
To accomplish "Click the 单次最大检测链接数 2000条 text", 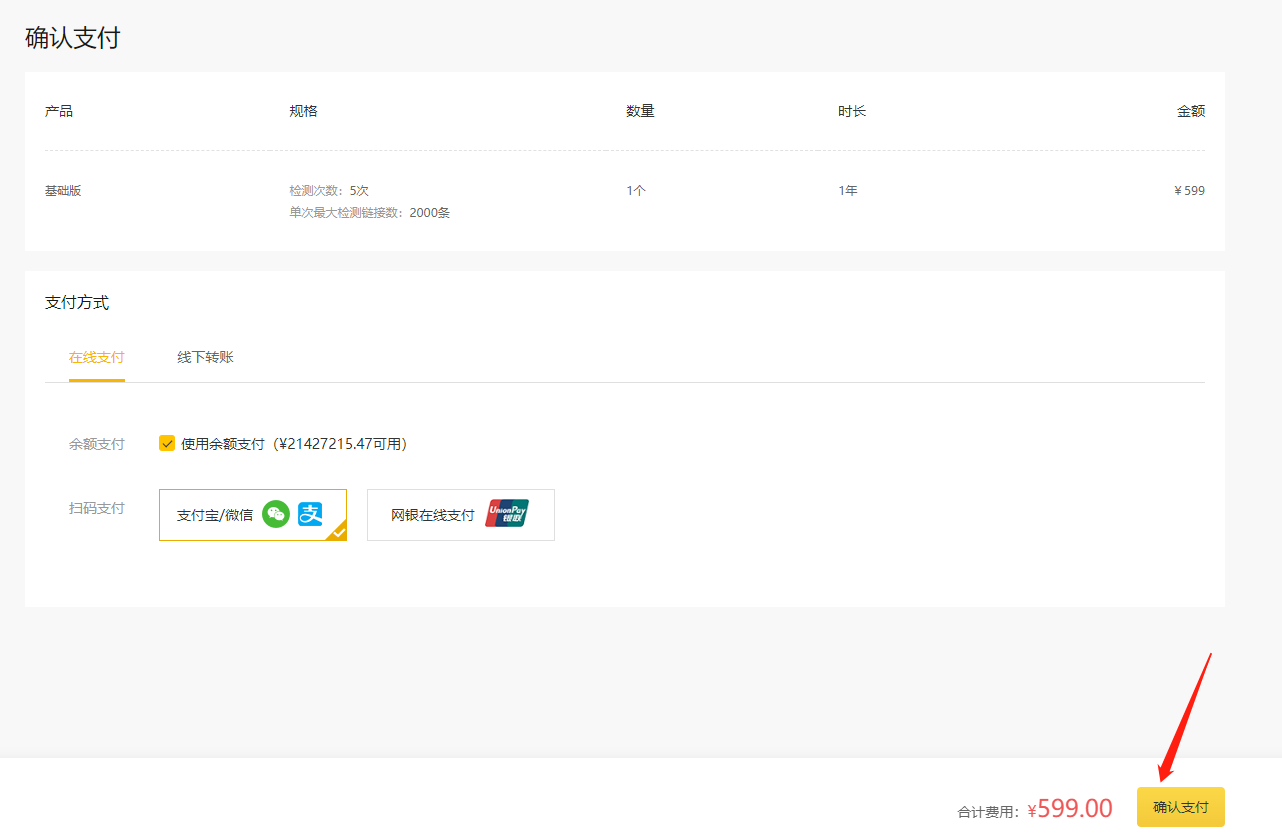I will [369, 213].
